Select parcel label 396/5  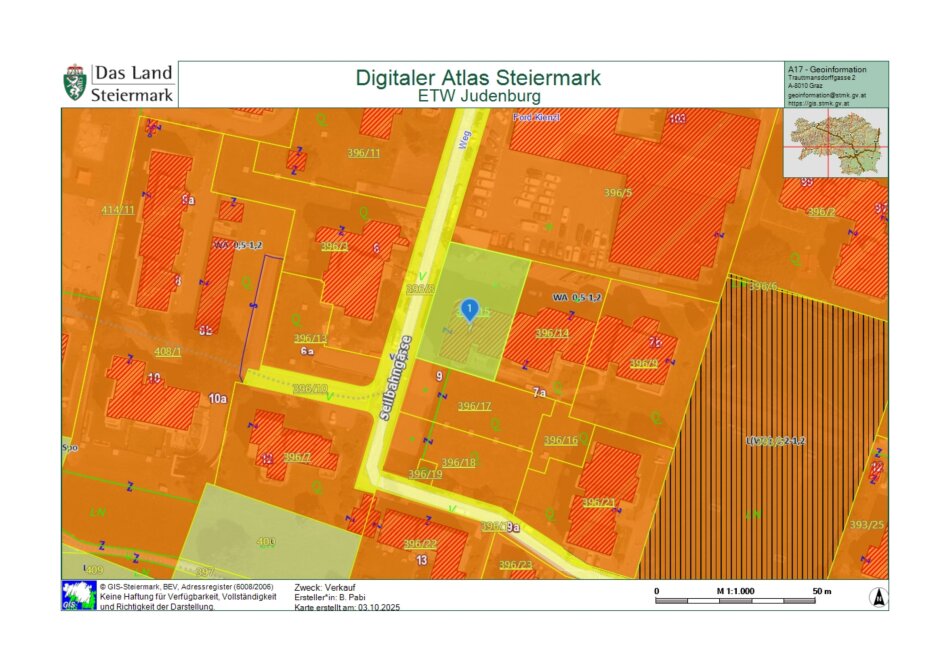click(x=617, y=193)
